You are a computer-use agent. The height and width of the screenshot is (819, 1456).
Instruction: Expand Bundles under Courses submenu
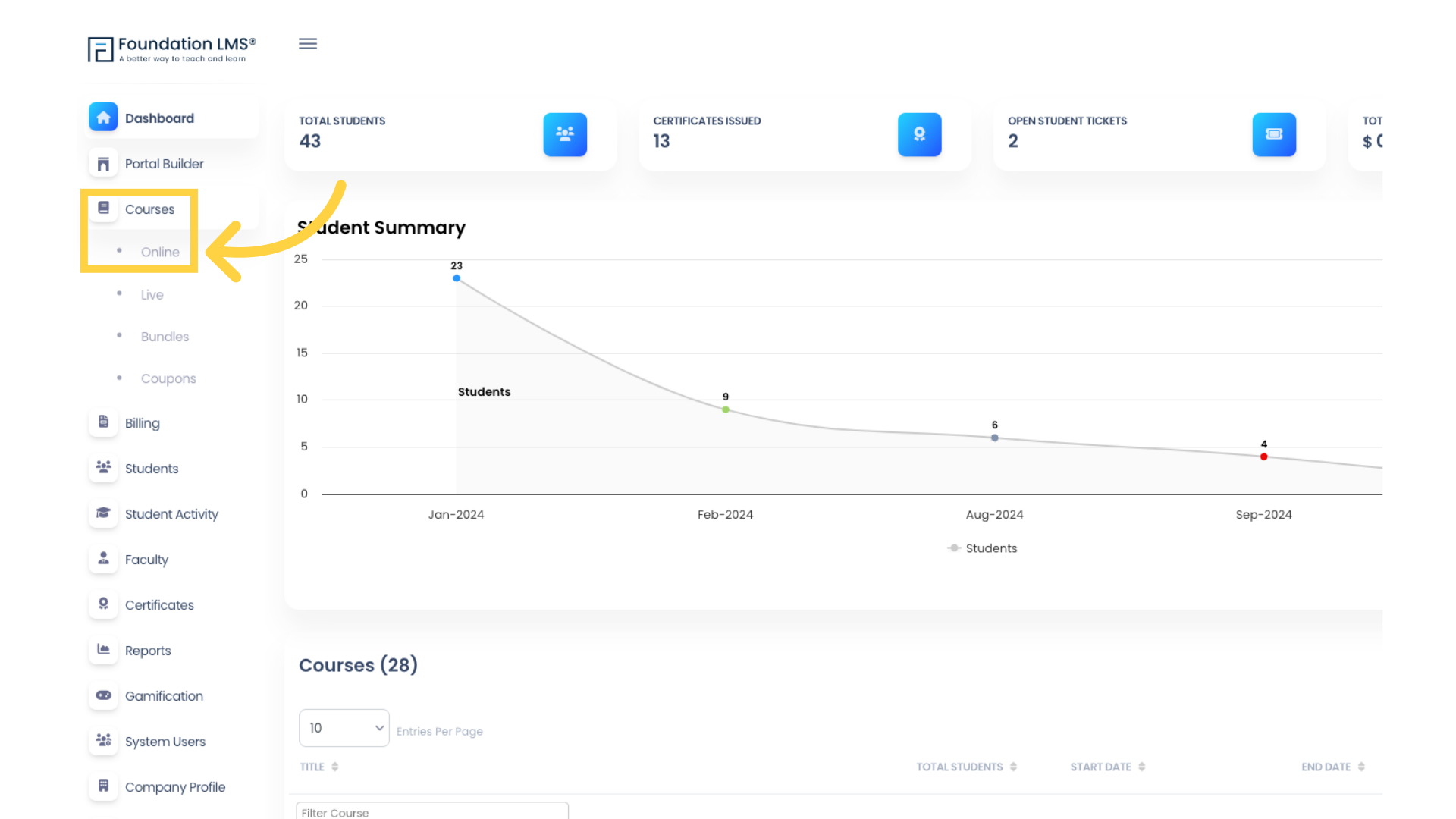click(164, 336)
